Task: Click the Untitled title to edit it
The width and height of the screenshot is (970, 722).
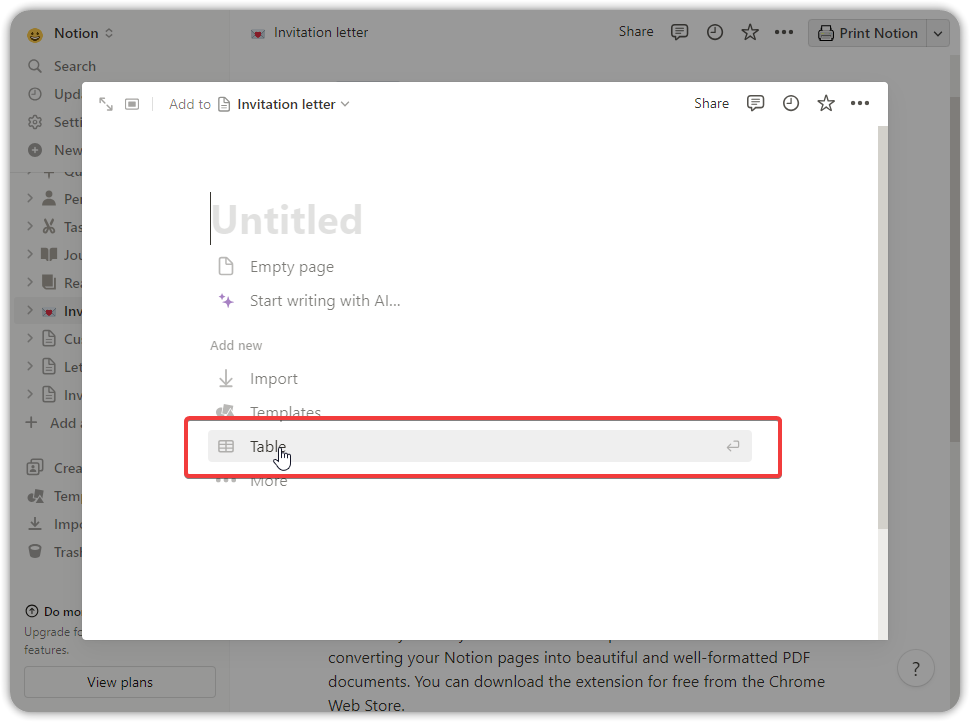Action: pyautogui.click(x=288, y=219)
